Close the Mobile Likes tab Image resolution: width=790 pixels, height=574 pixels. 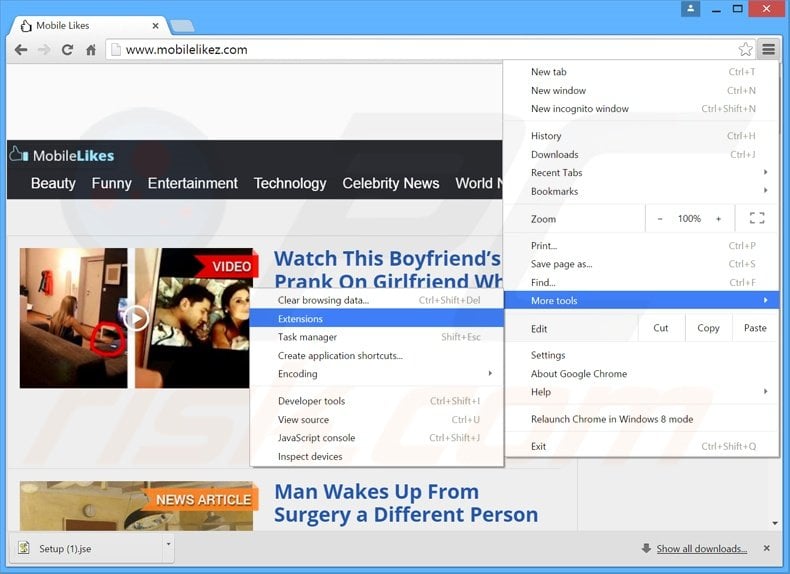pyautogui.click(x=155, y=26)
